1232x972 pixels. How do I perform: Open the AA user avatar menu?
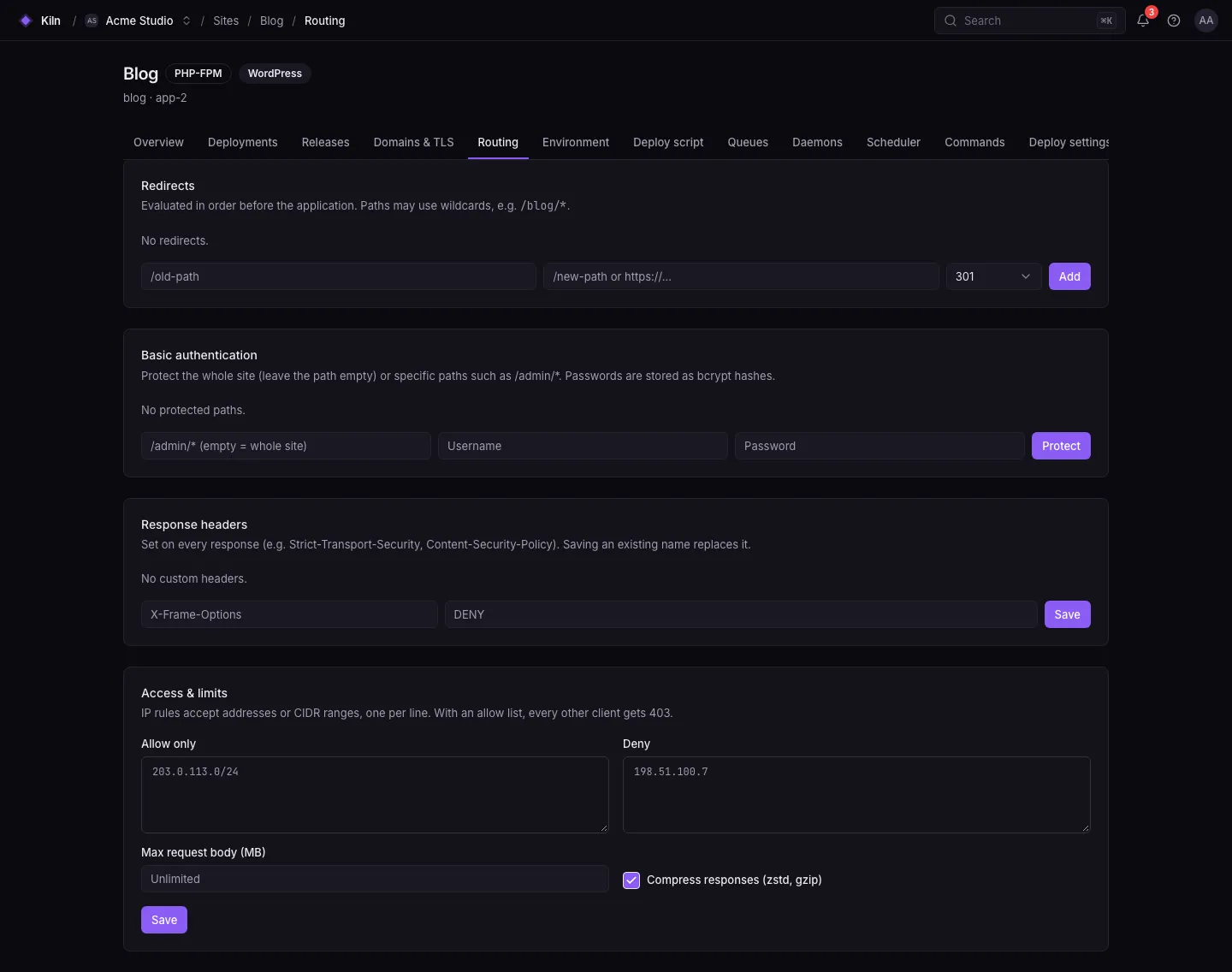coord(1206,21)
